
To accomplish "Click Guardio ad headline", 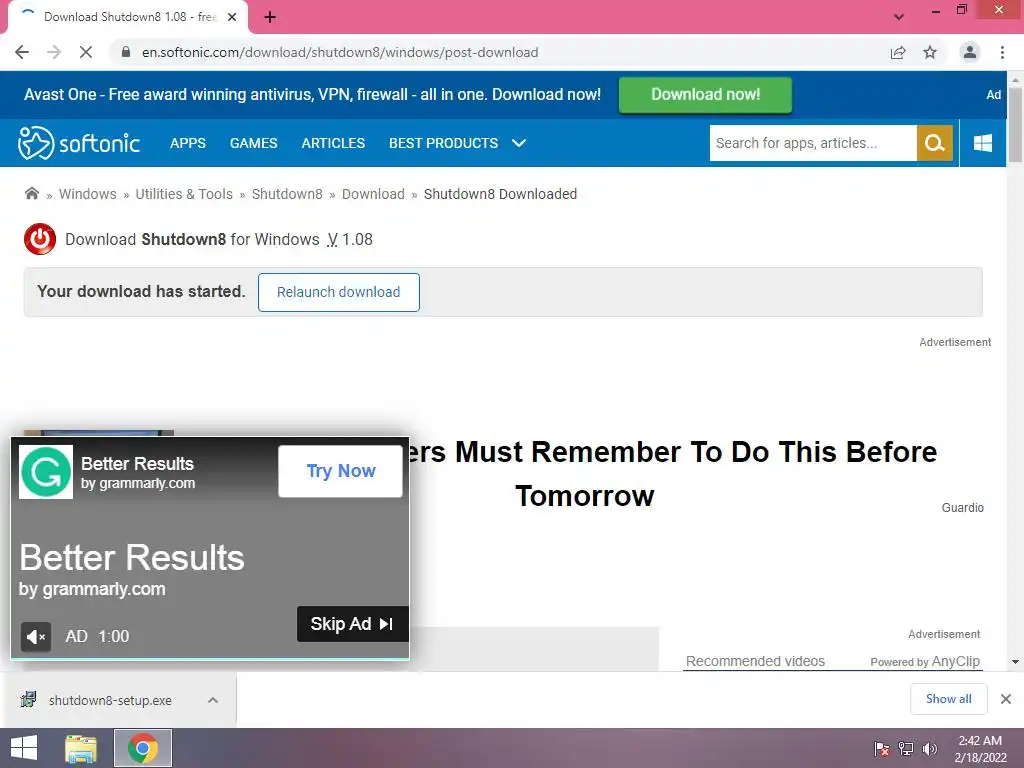I will (x=671, y=474).
